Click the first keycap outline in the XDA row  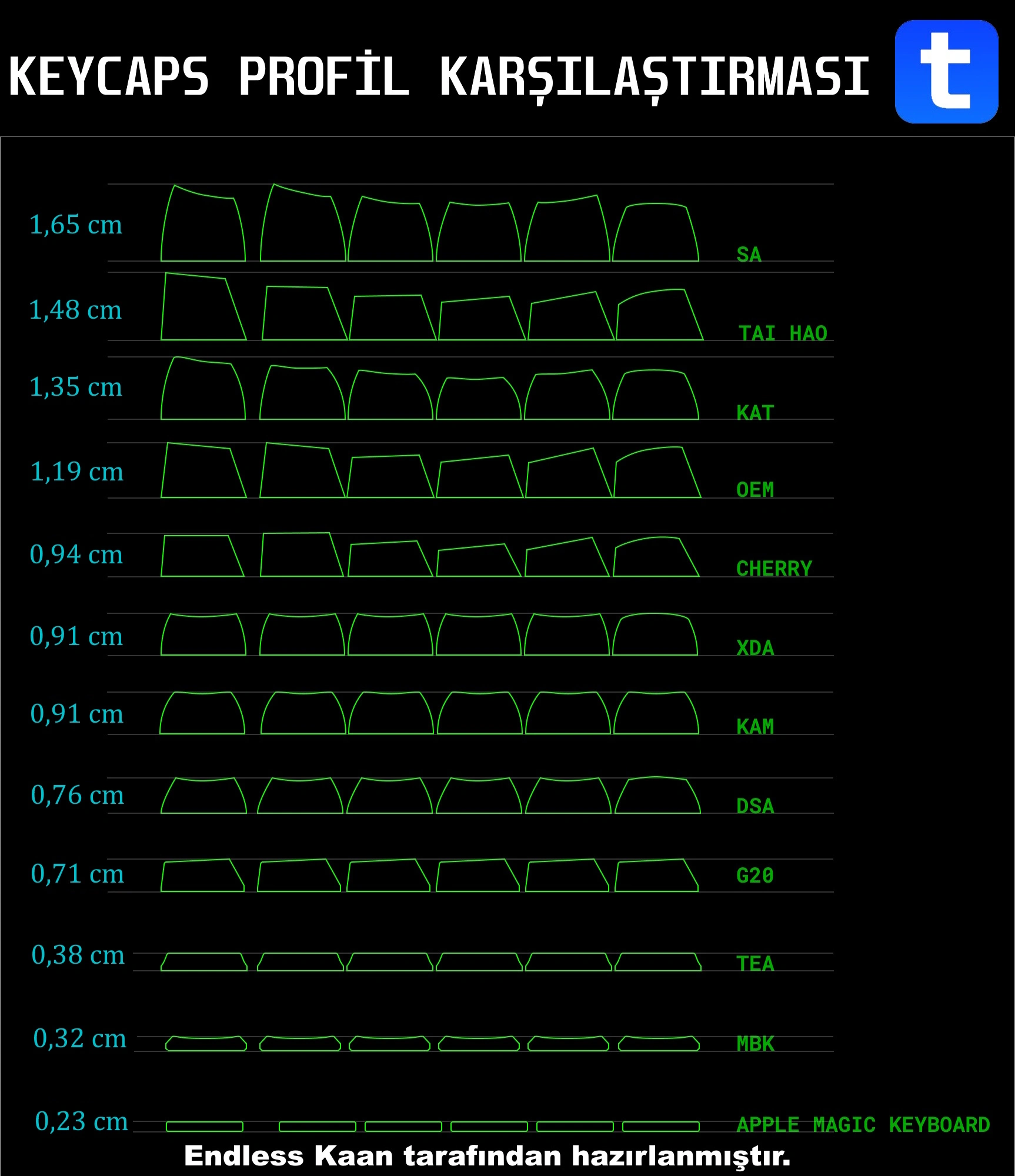[x=203, y=634]
